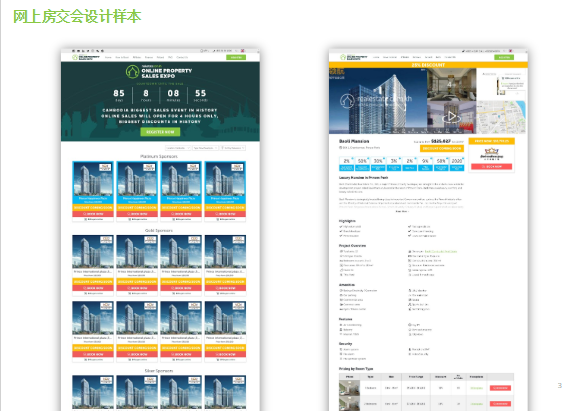The height and width of the screenshot is (411, 587).
Task: Click the Silver Sponsors heading
Action: pyautogui.click(x=159, y=371)
